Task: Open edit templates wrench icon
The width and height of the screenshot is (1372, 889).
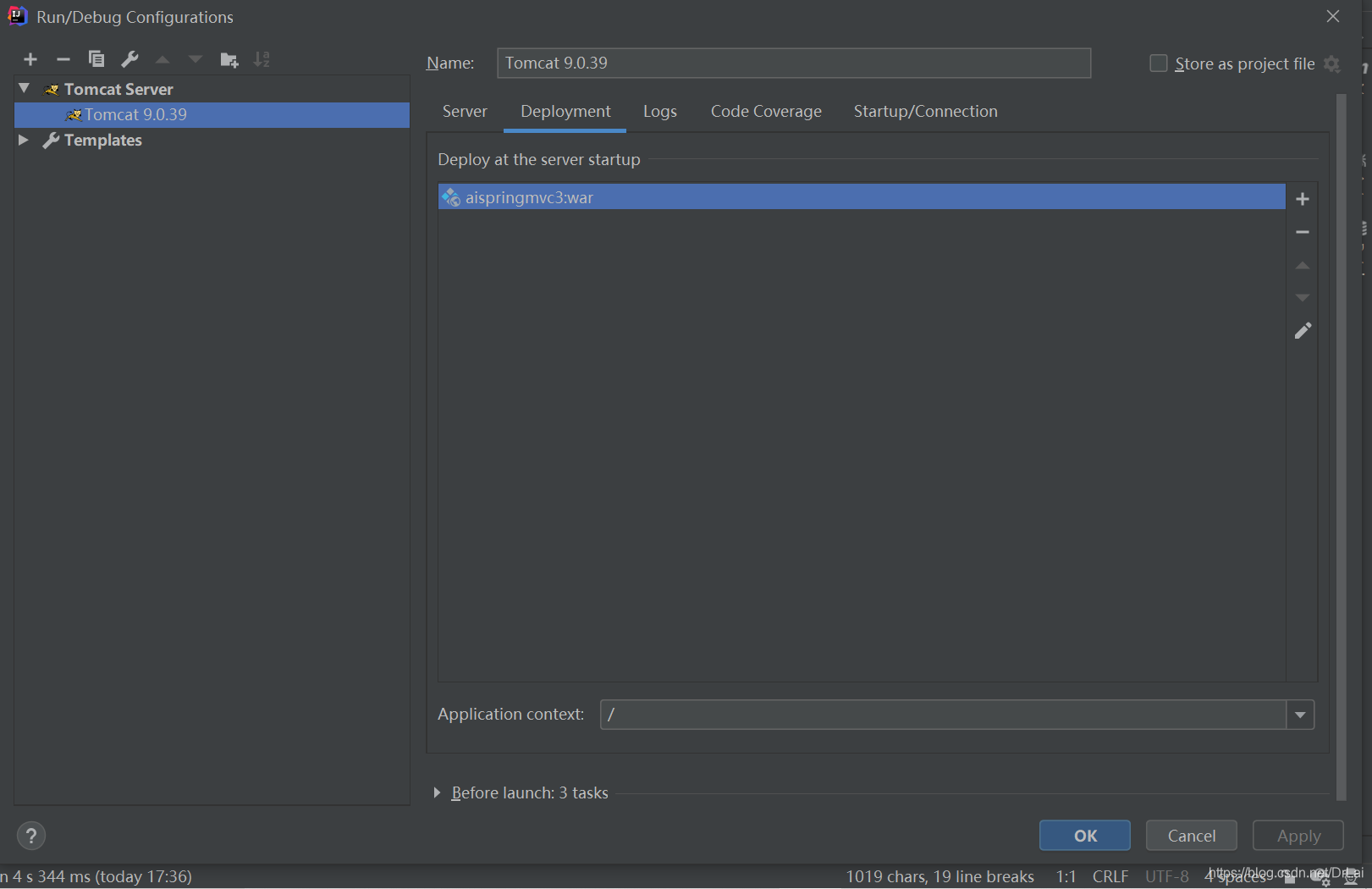Action: 129,58
